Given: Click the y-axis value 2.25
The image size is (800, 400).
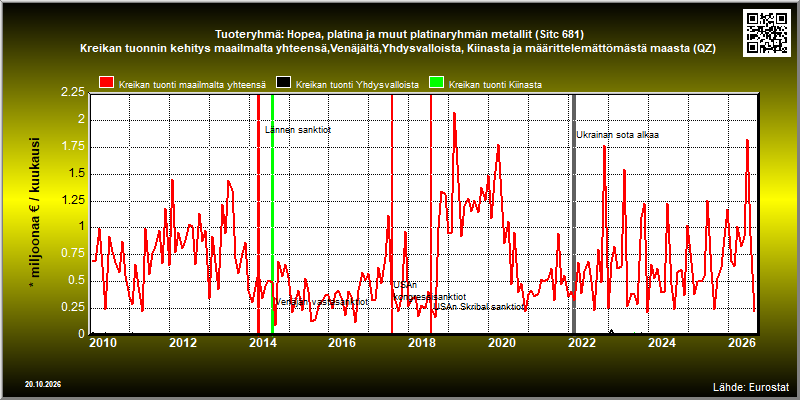Looking at the screenshot, I should 72,92.
